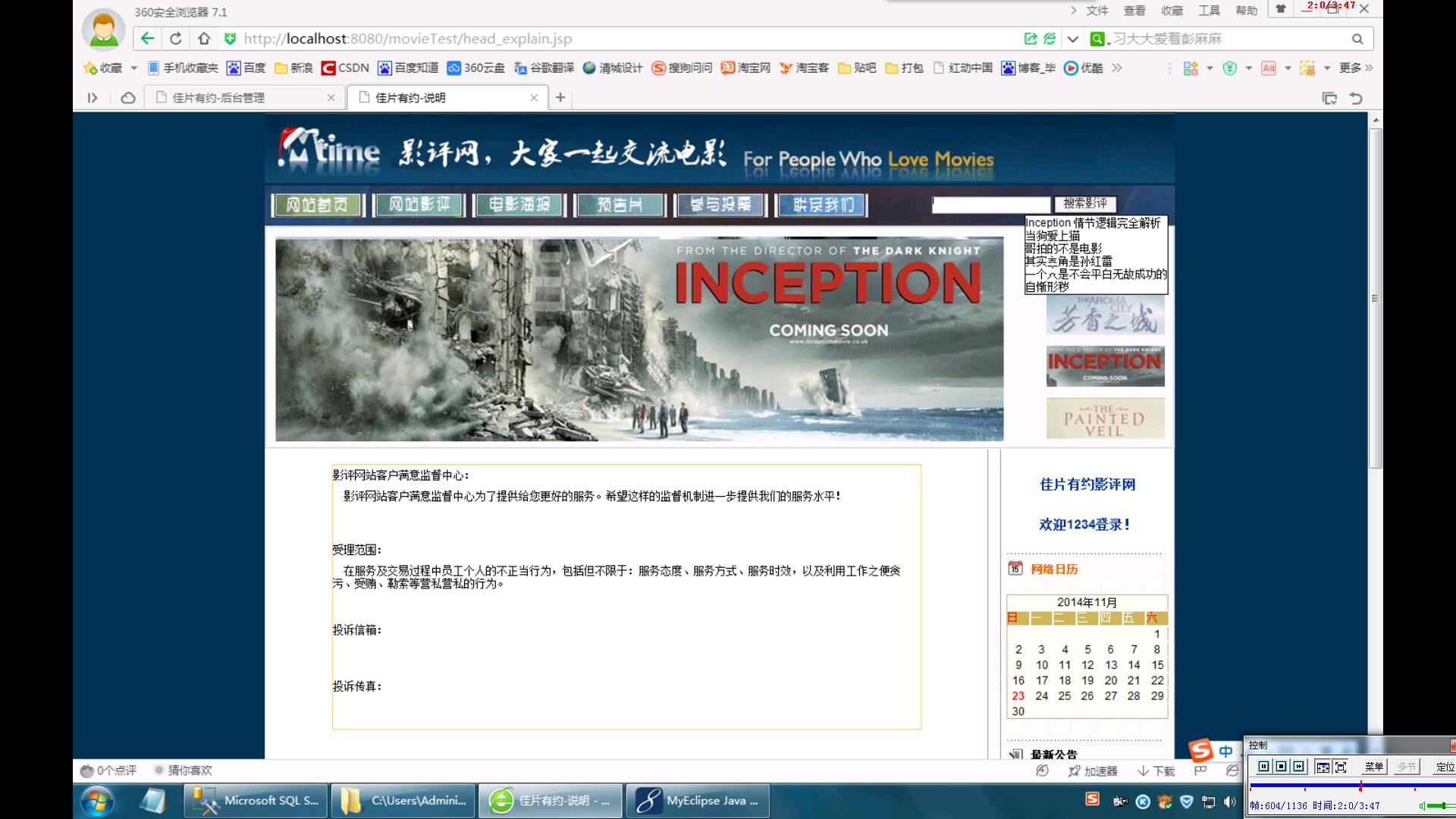Image resolution: width=1456 pixels, height=819 pixels.
Task: Click the magnifier search icon in the browser search box
Action: [x=1357, y=39]
